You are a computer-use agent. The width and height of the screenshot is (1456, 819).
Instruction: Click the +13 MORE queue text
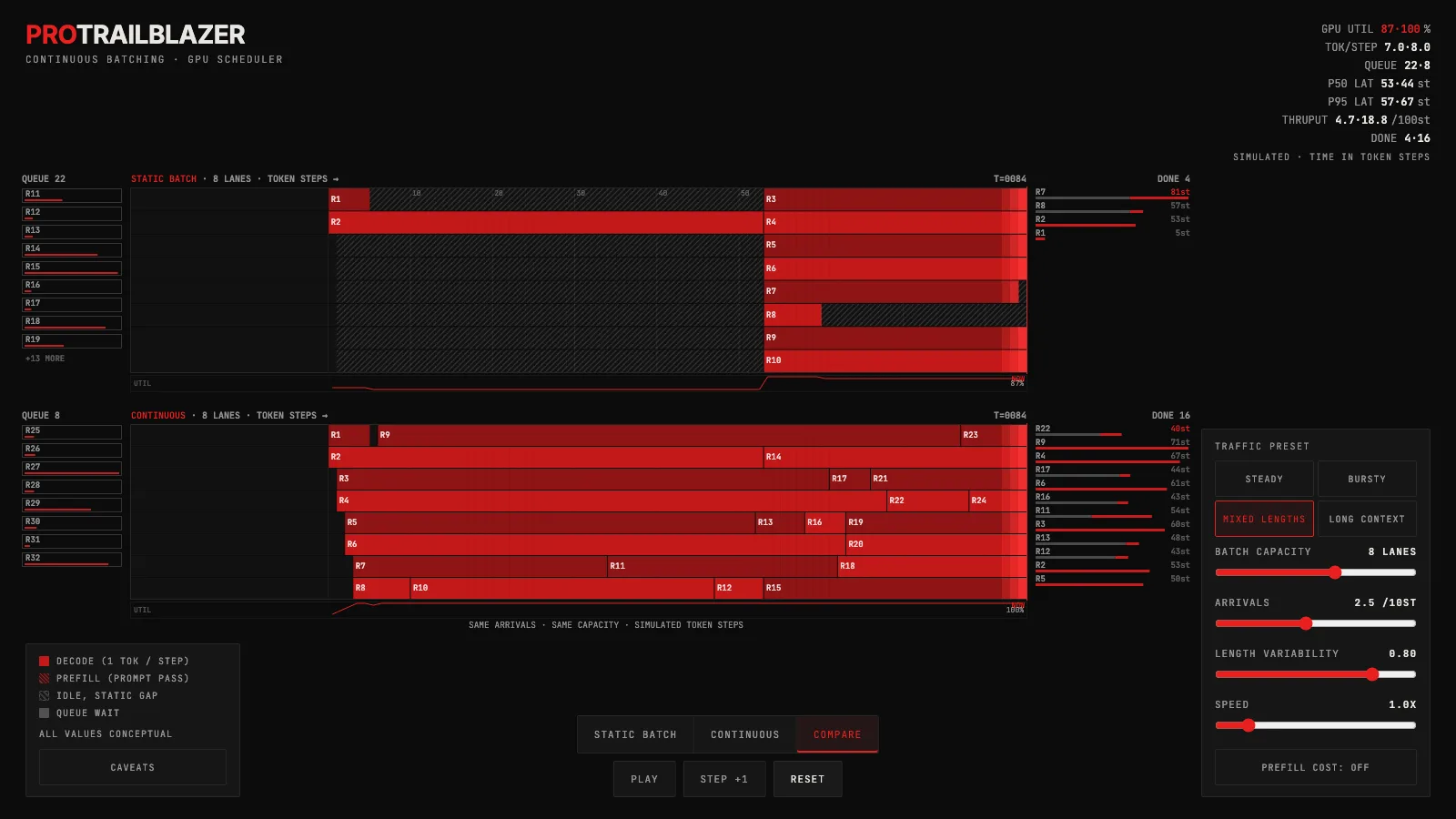(x=45, y=359)
